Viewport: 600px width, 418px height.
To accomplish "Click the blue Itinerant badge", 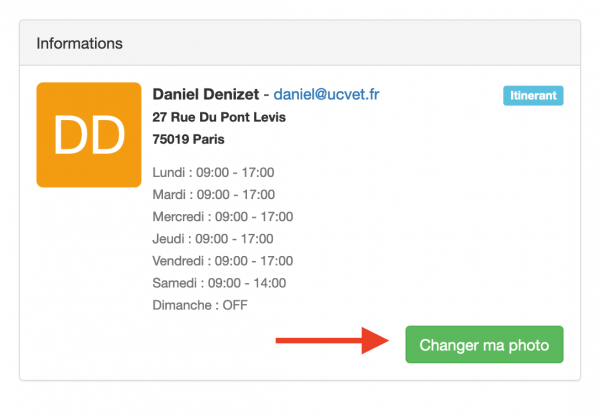I will [533, 96].
